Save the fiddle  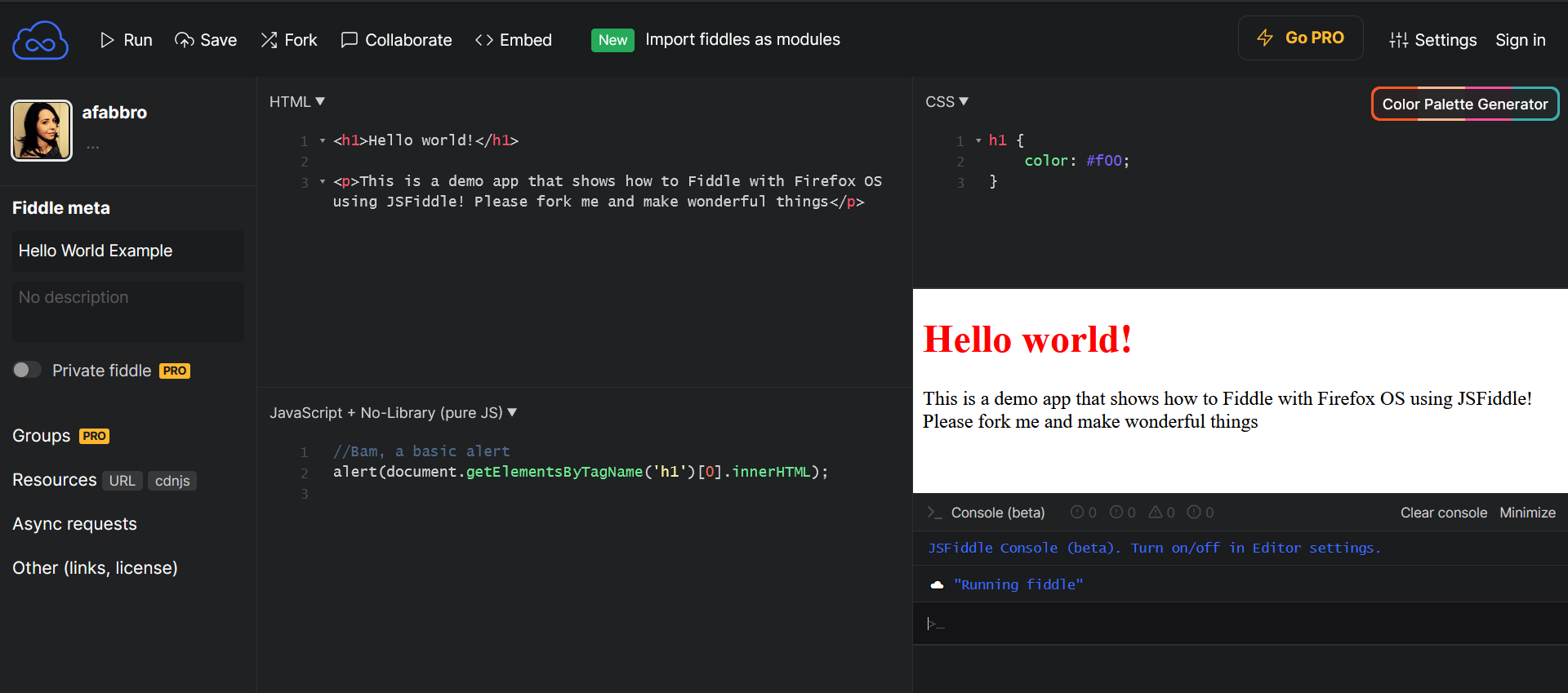click(x=206, y=40)
